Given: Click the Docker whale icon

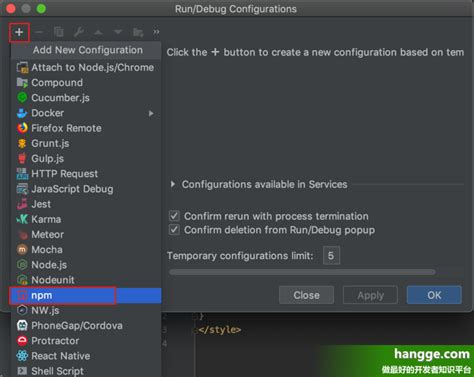Looking at the screenshot, I should click(x=22, y=113).
